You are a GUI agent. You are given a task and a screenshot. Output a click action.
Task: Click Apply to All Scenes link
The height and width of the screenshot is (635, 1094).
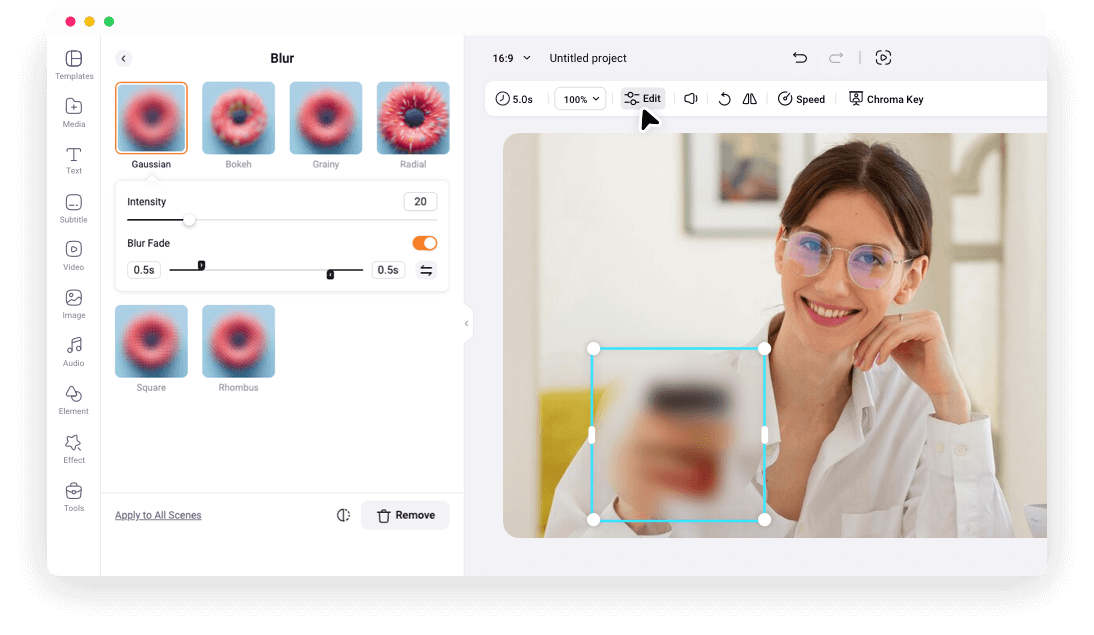(x=158, y=515)
